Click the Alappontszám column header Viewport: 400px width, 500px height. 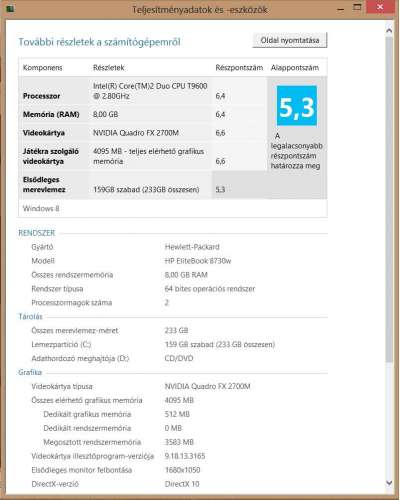(x=295, y=68)
